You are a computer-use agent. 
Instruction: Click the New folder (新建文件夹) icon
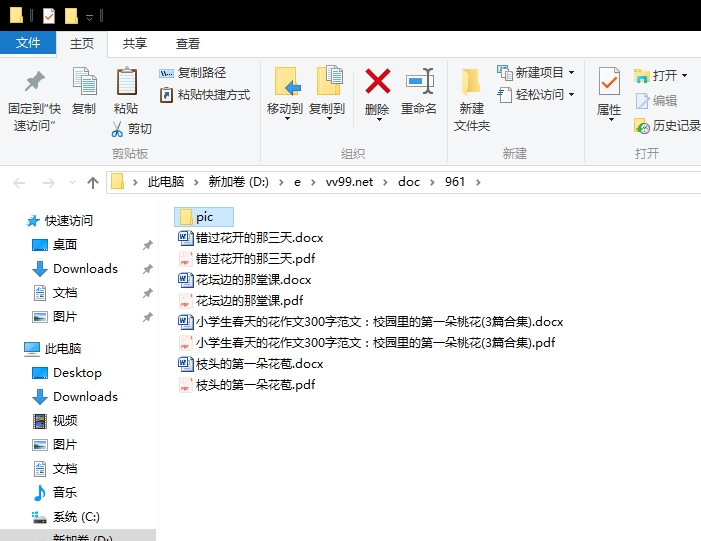(x=471, y=81)
